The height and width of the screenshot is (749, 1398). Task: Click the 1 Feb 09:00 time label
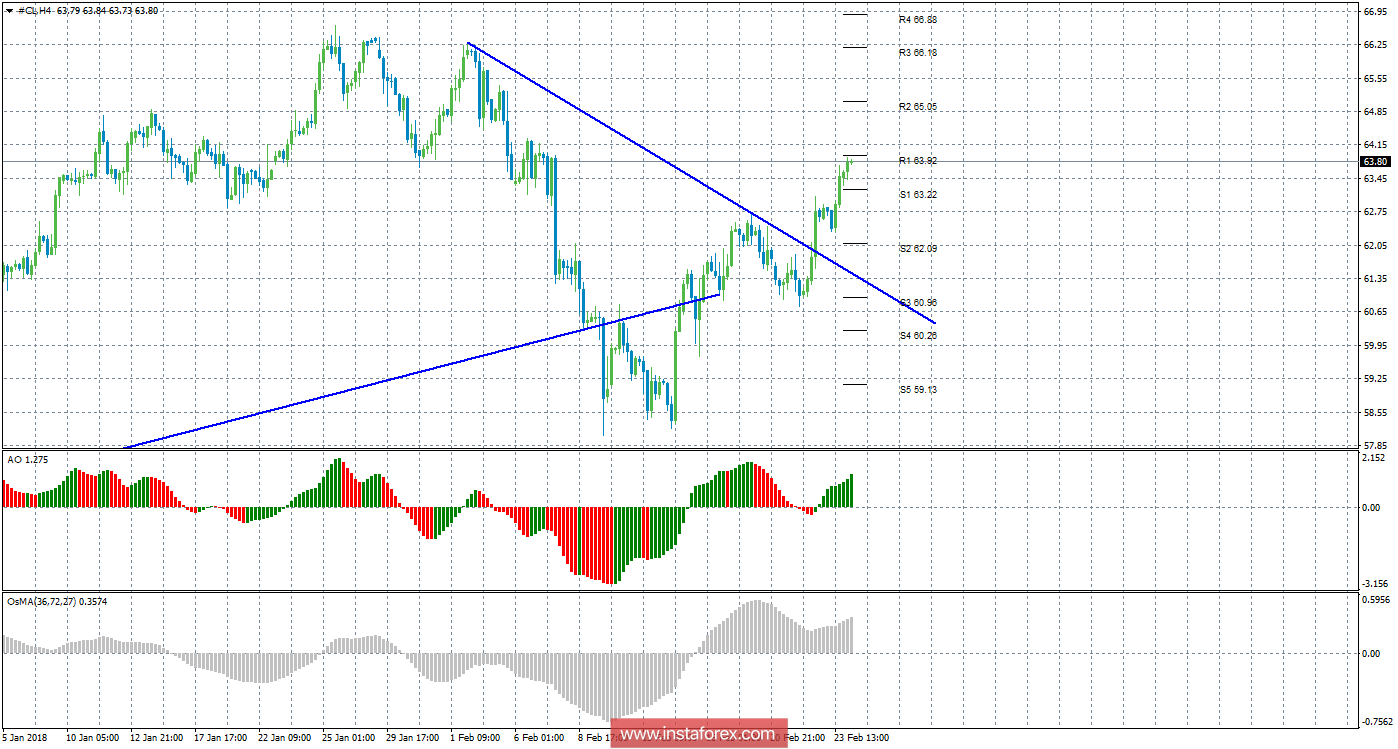[475, 738]
